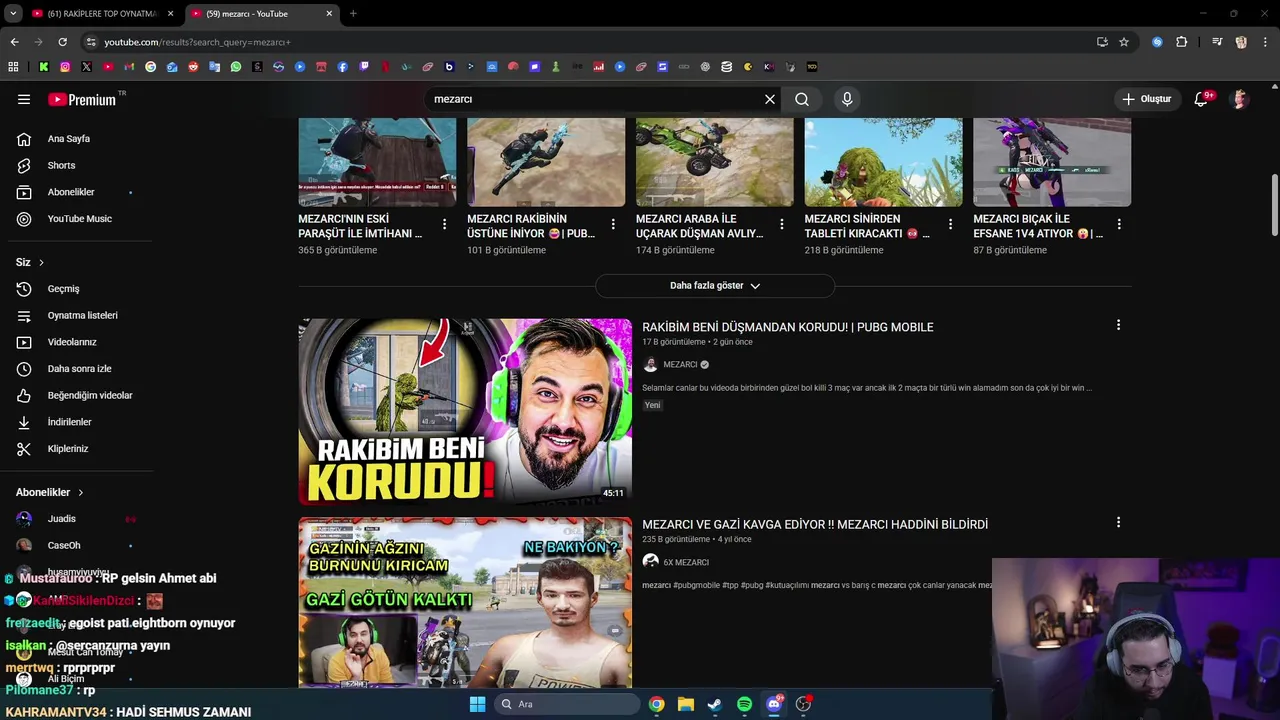Open options for RAKİBİM BENİ DÜŞMANDAN video
The height and width of the screenshot is (720, 1280).
1118,325
